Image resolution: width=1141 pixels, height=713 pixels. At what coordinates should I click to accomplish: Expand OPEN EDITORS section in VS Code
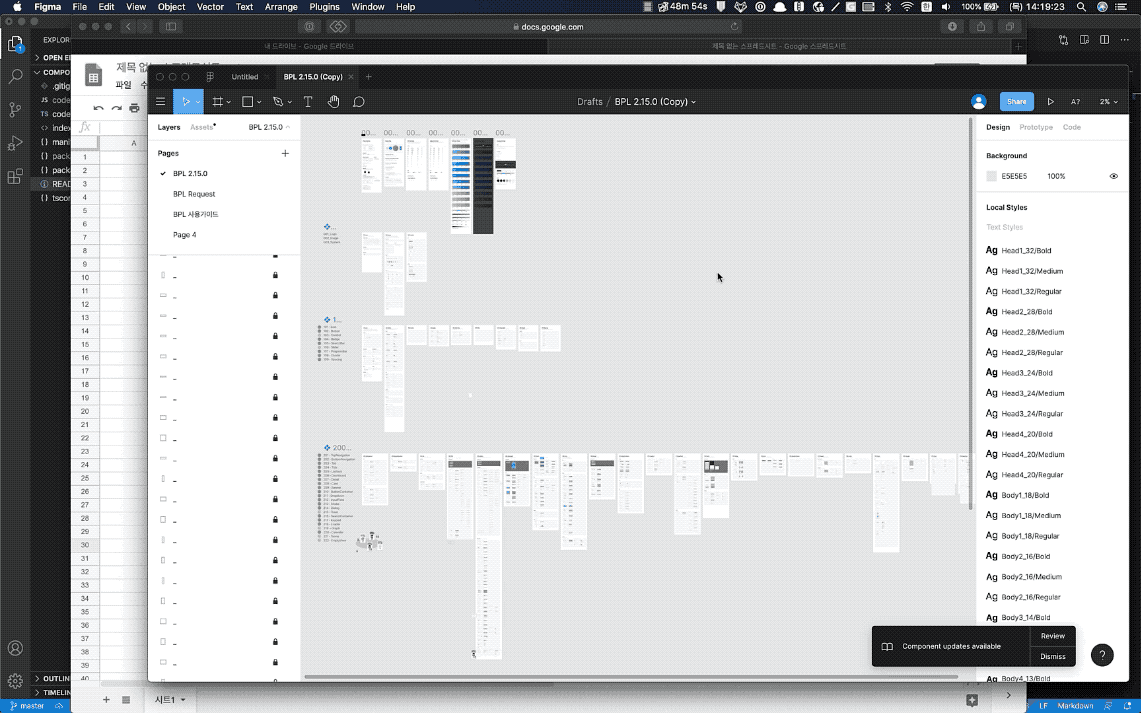click(x=37, y=57)
